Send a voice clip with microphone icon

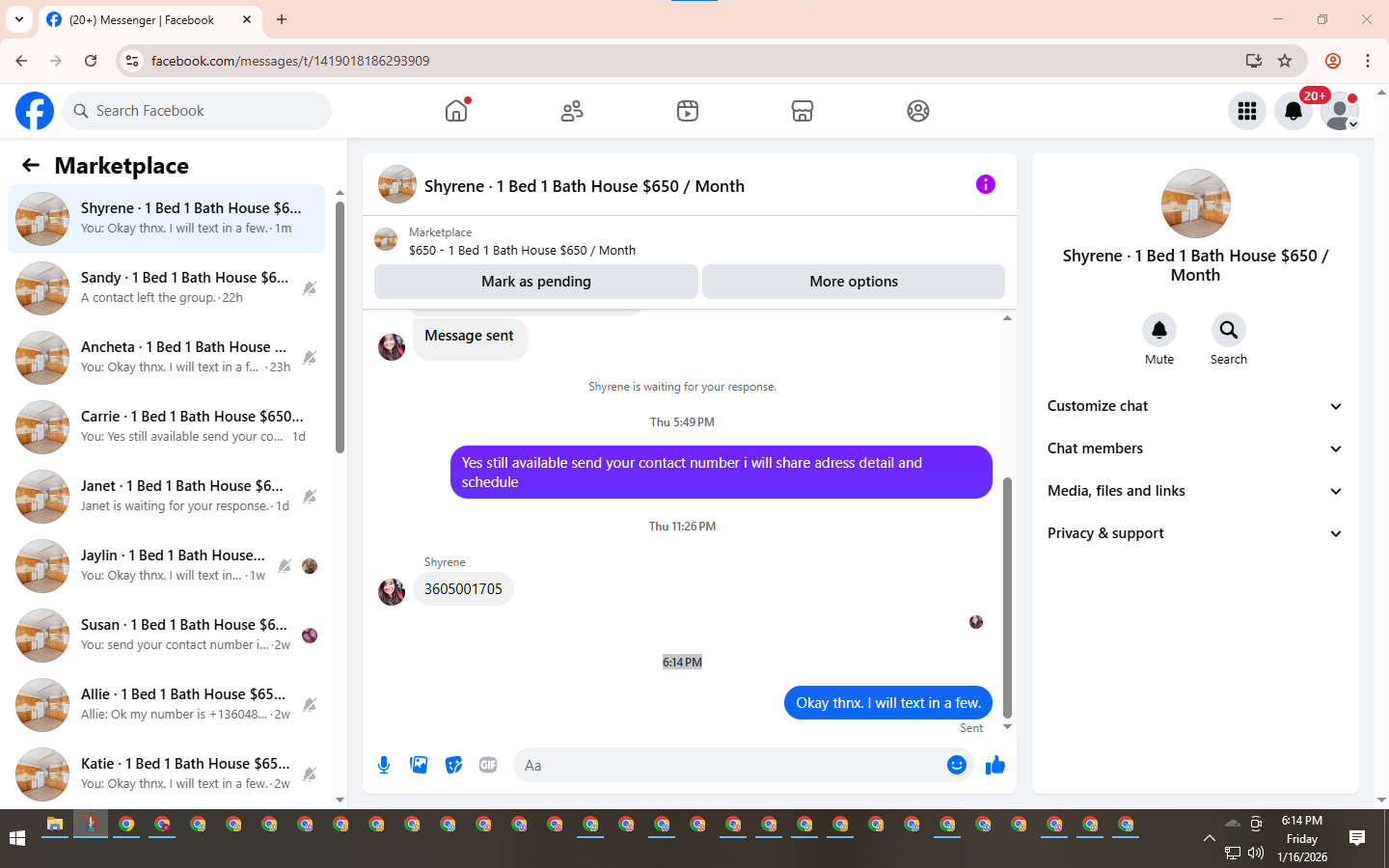pyautogui.click(x=384, y=765)
